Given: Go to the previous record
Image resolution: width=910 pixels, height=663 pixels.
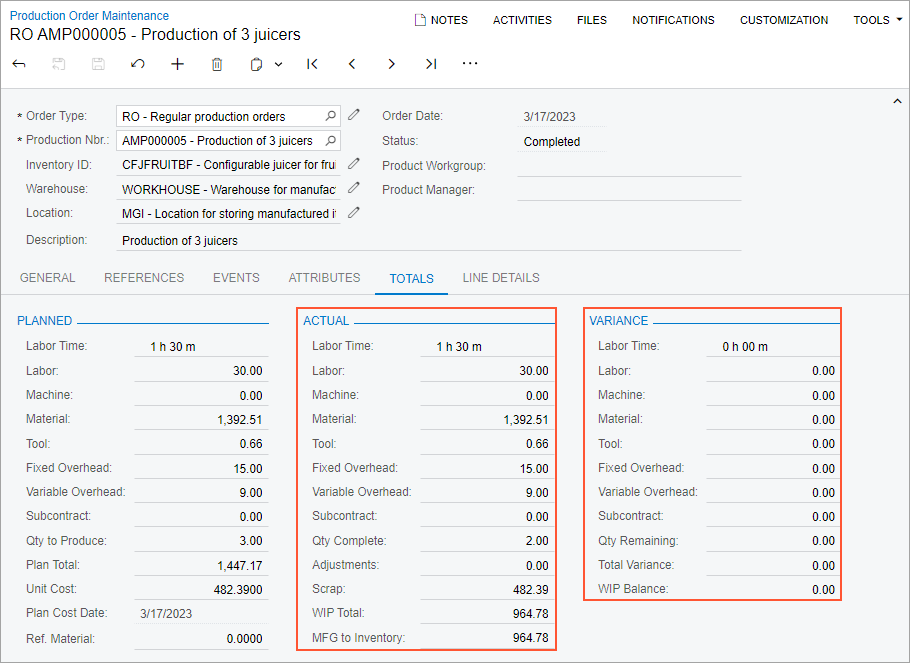Looking at the screenshot, I should [352, 64].
